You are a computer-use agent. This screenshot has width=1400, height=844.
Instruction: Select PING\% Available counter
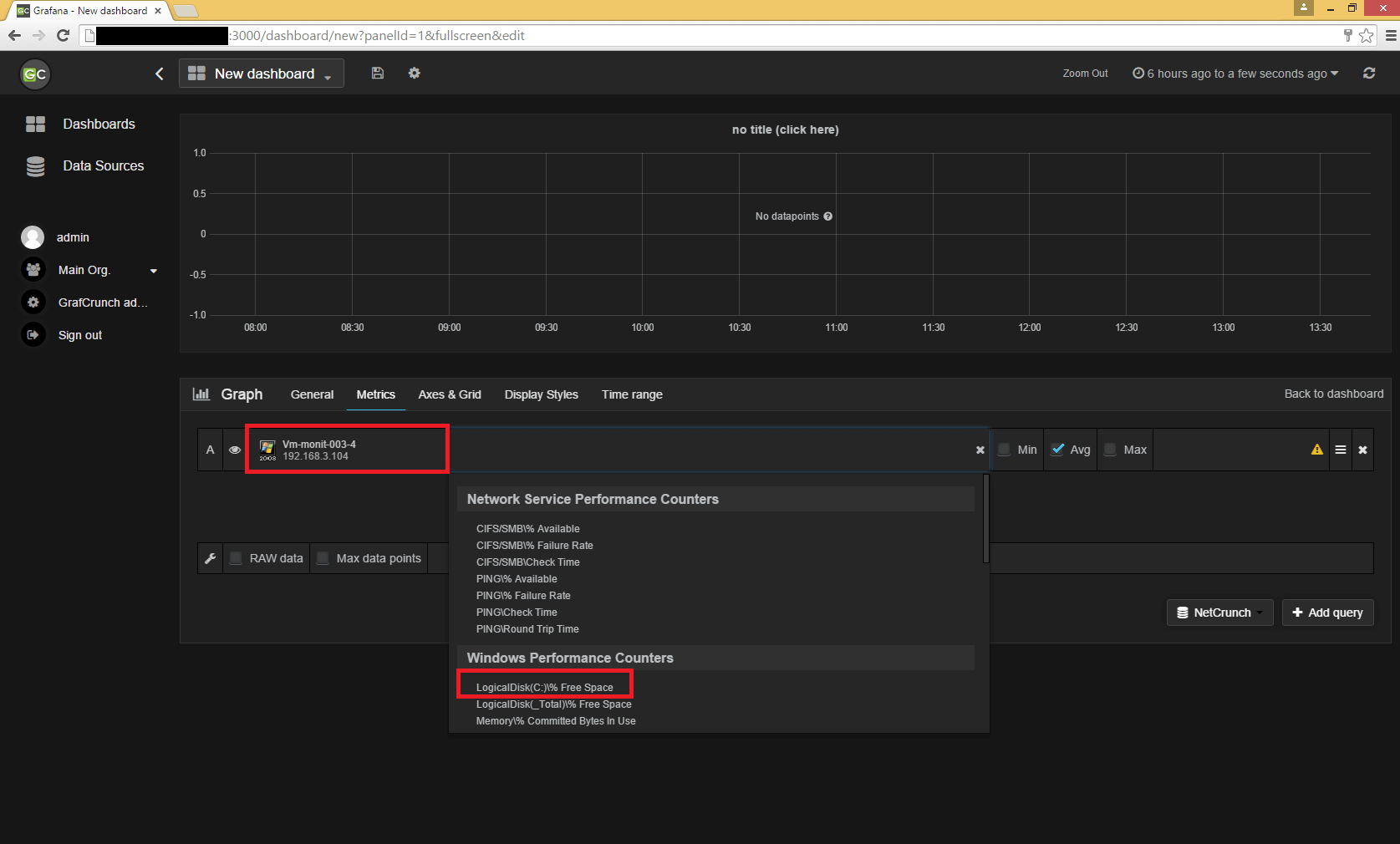coord(517,579)
